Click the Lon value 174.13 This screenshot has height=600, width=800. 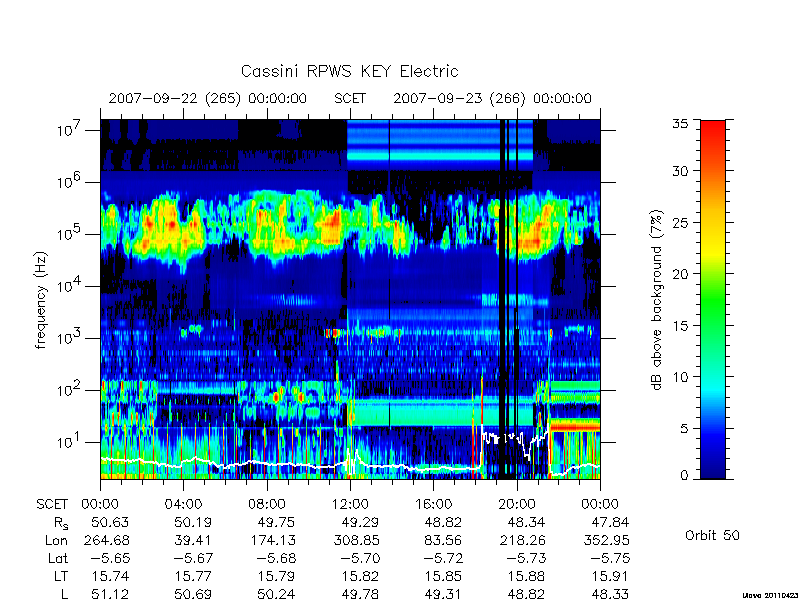(272, 540)
